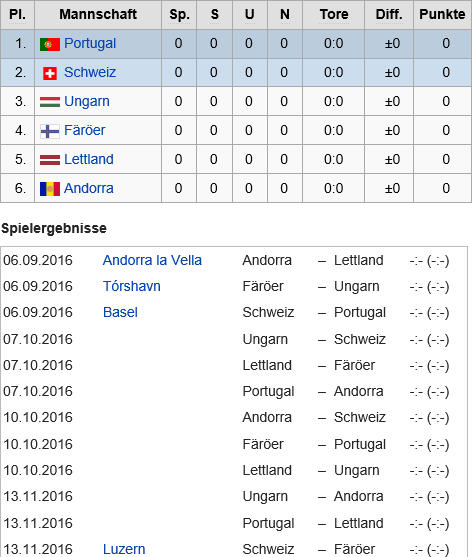The height and width of the screenshot is (557, 473).
Task: Open the Andorra team link
Action: pos(89,188)
